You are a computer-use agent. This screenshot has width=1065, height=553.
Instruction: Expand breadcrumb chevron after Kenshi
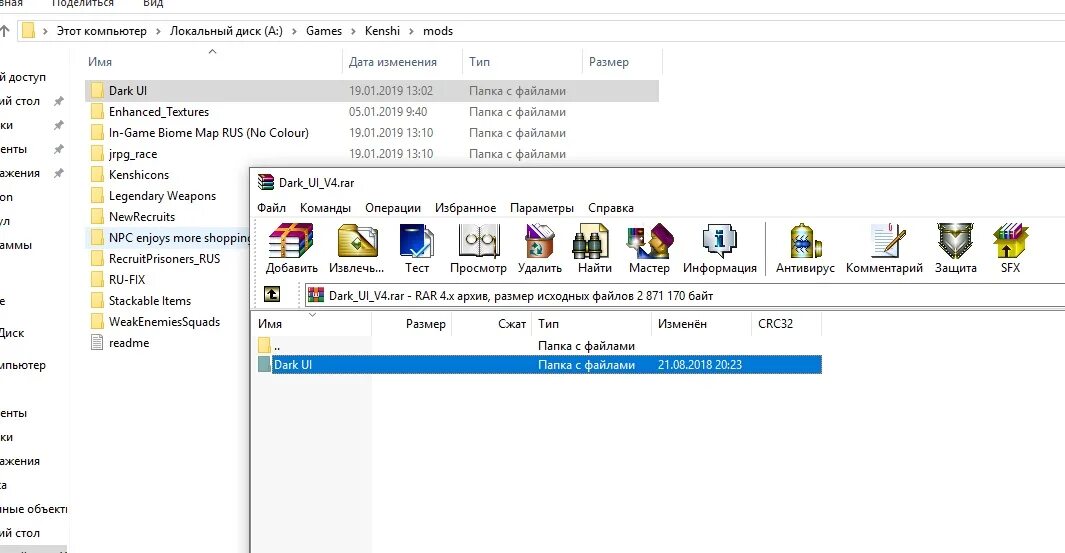(x=412, y=31)
